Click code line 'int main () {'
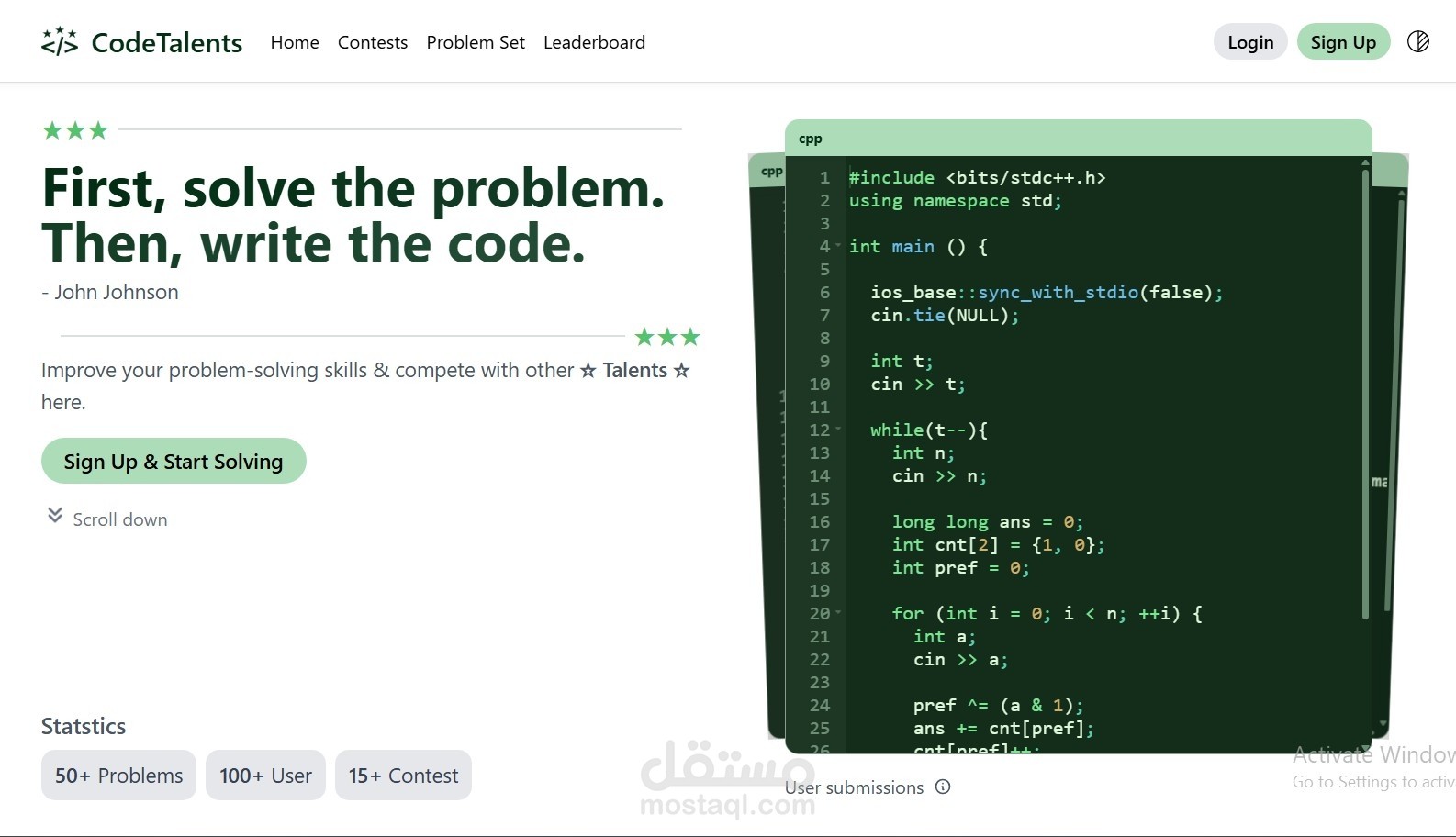Viewport: 1456px width, 837px height. point(918,246)
